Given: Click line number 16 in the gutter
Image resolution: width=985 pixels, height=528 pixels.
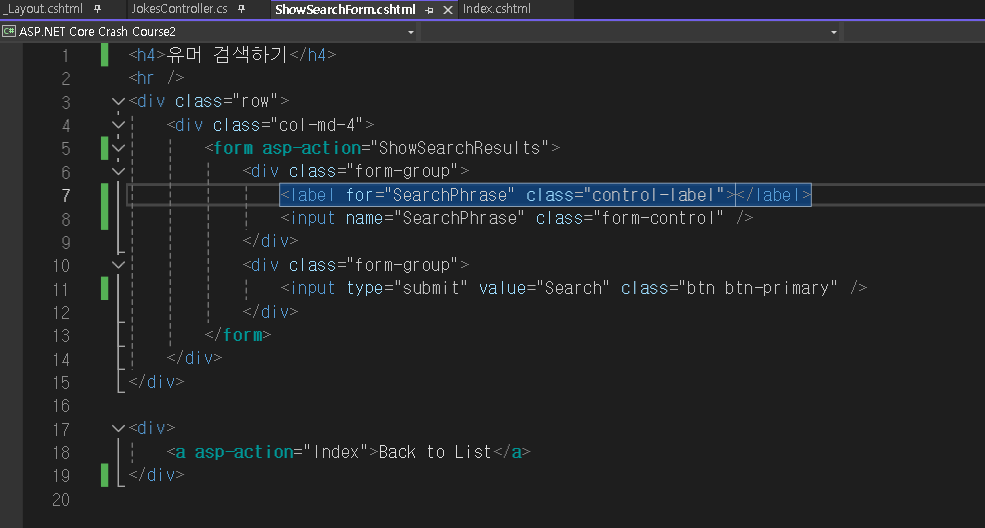Looking at the screenshot, I should [62, 406].
